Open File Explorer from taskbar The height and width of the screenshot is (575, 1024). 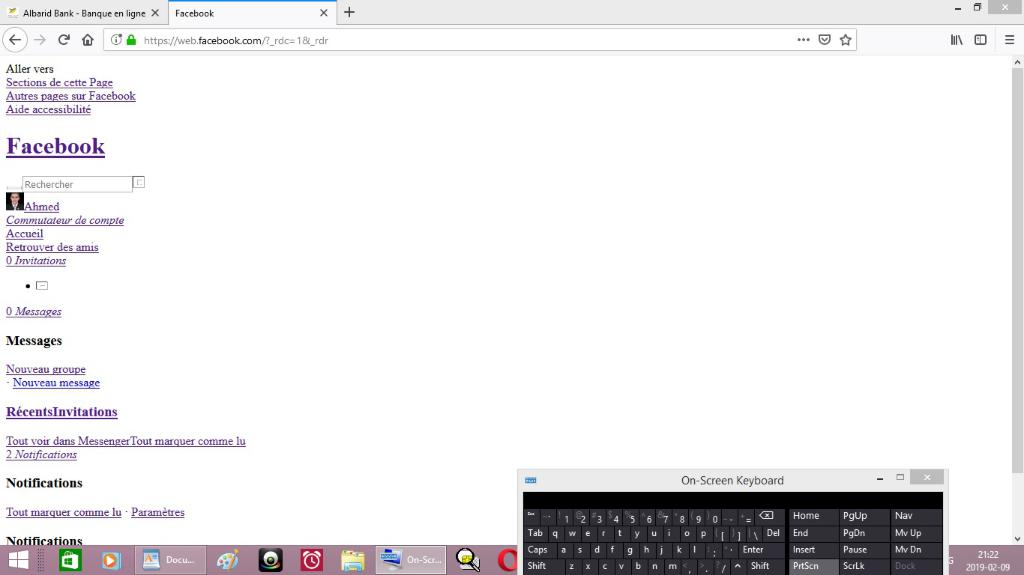[353, 561]
